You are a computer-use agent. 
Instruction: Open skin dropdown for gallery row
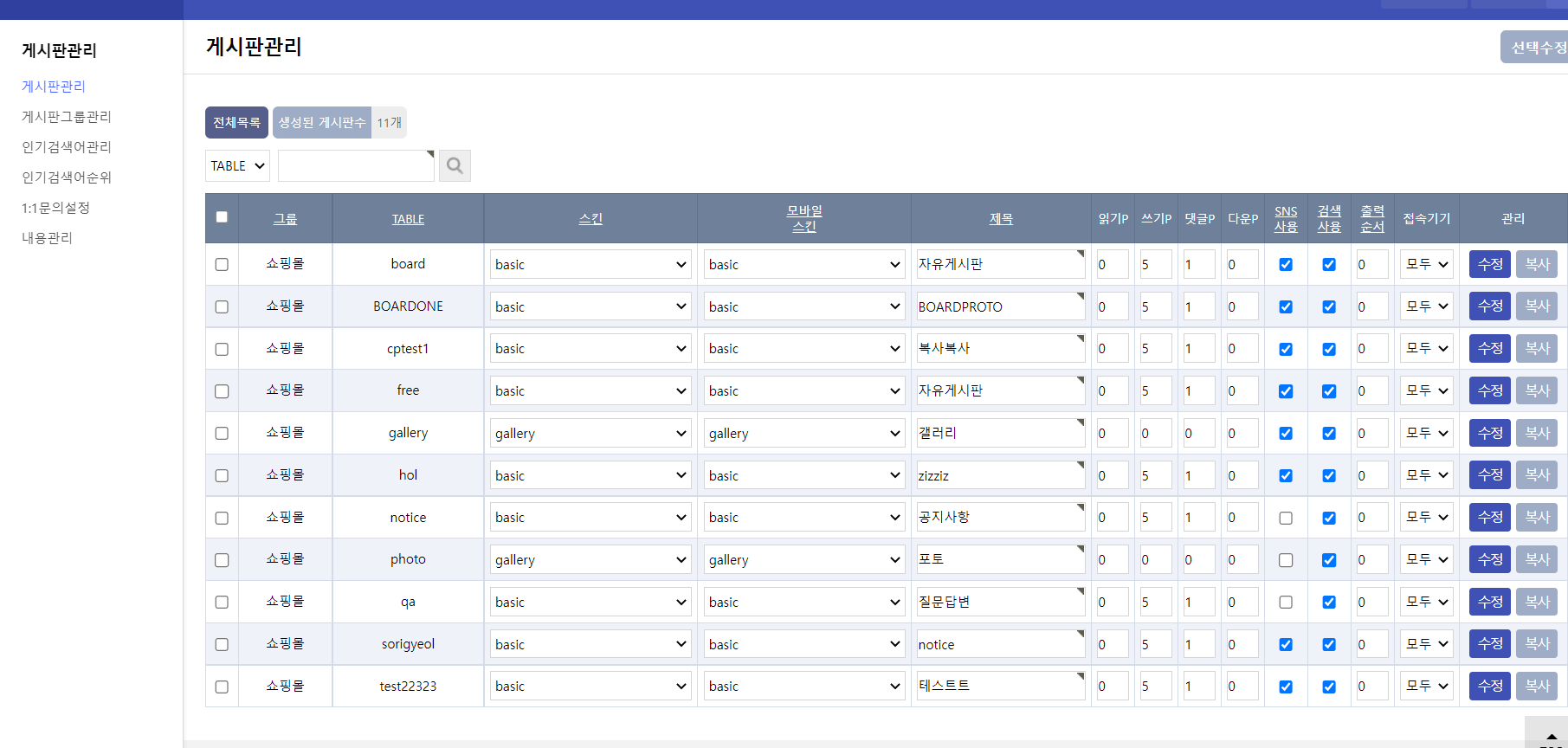pyautogui.click(x=590, y=433)
